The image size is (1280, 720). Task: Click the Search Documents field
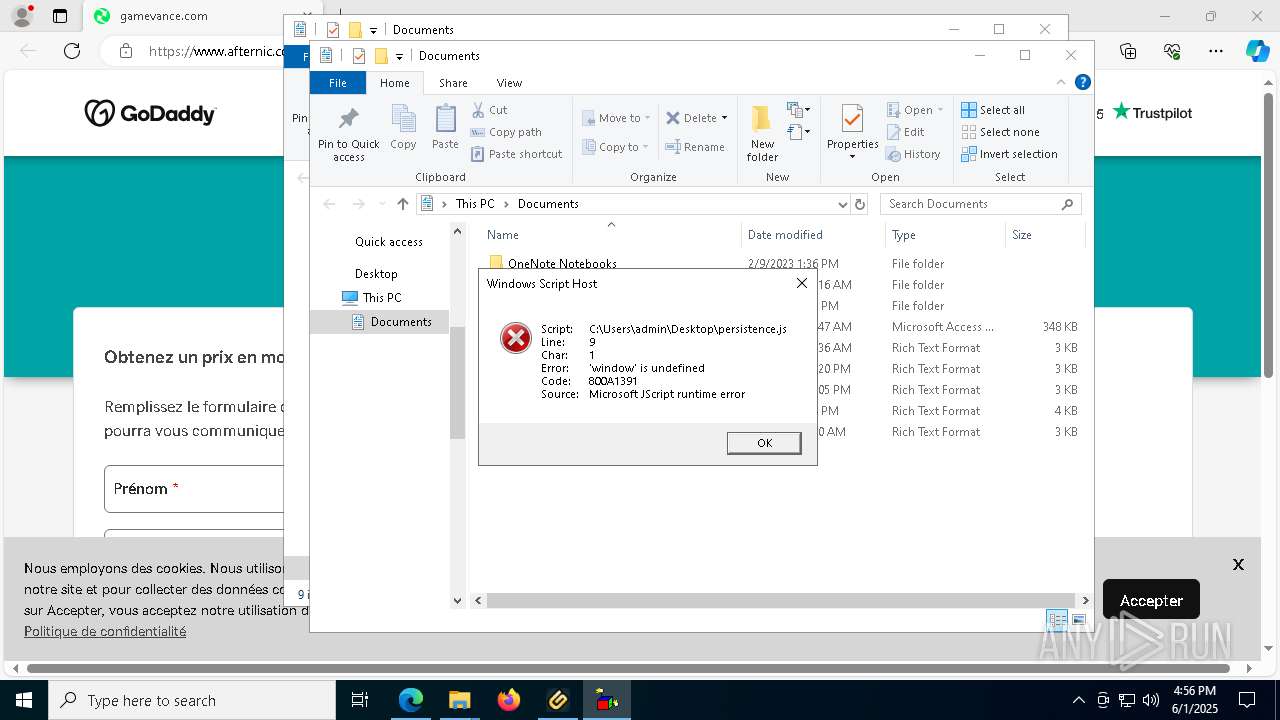click(x=980, y=204)
